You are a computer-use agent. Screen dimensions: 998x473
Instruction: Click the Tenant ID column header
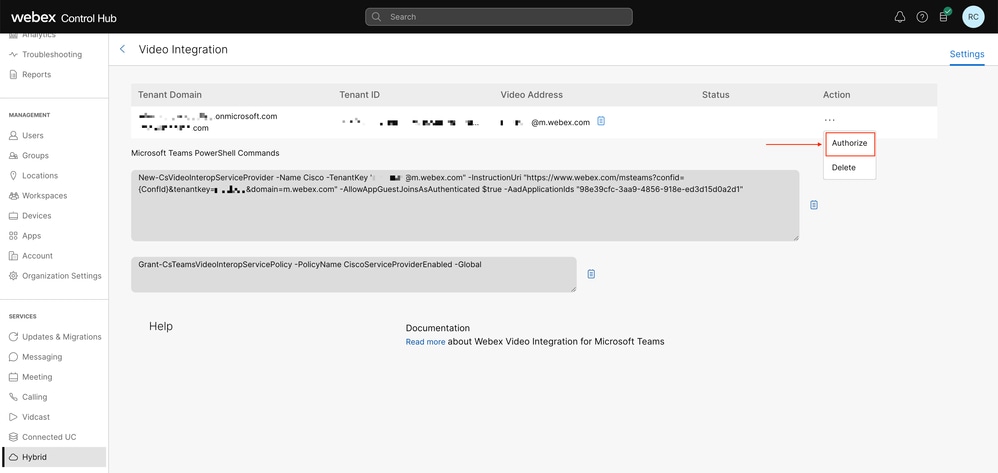[x=360, y=95]
